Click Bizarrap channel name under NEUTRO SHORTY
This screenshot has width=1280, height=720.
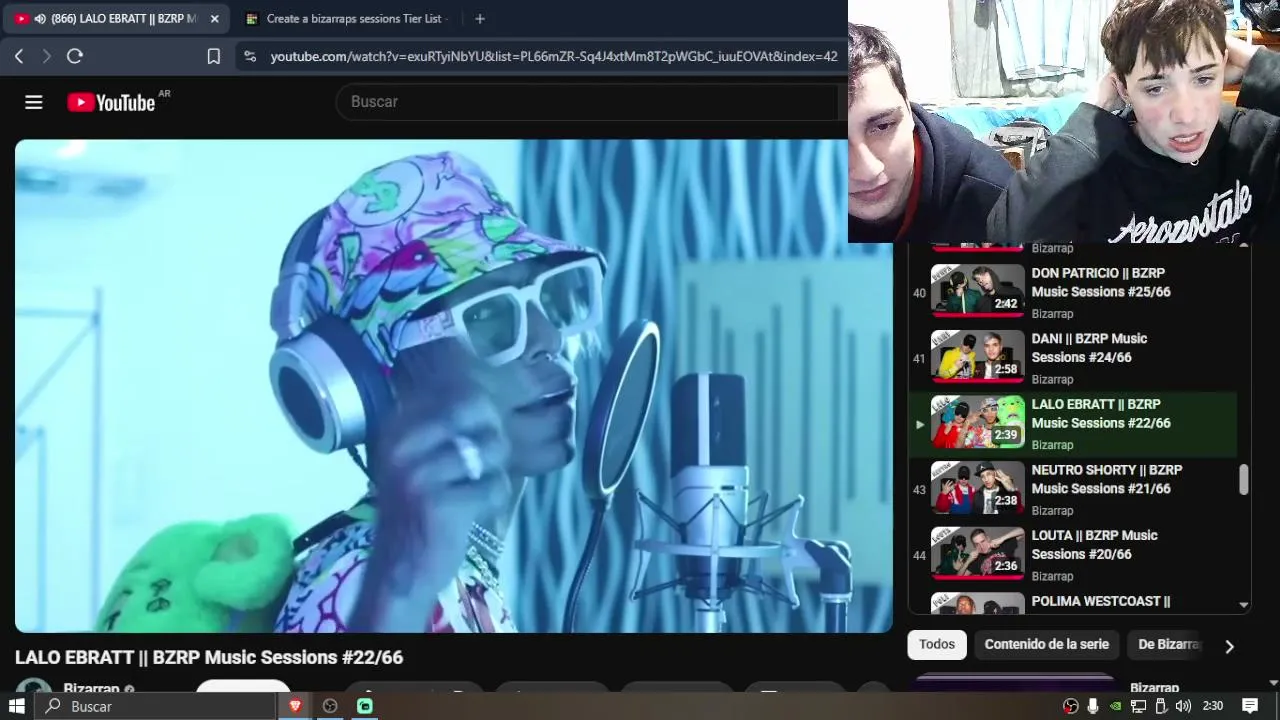pos(1052,511)
